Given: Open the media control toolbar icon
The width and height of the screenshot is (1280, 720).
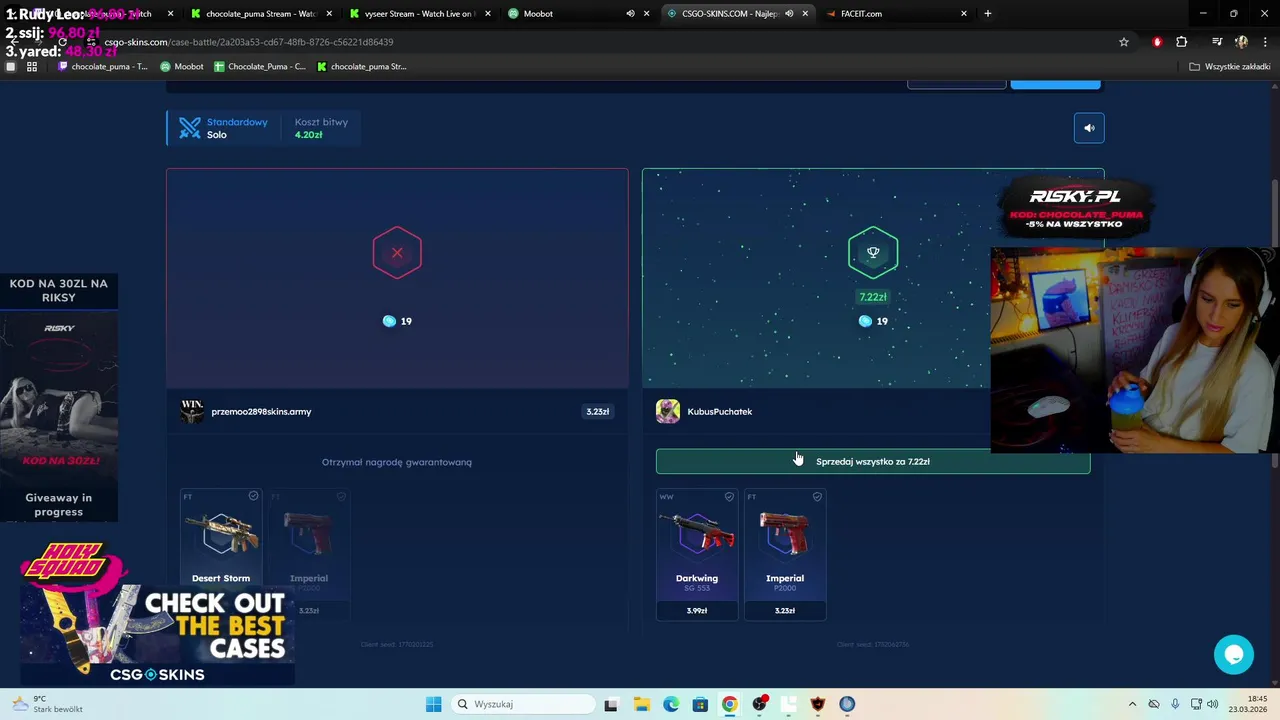Looking at the screenshot, I should tap(1217, 42).
